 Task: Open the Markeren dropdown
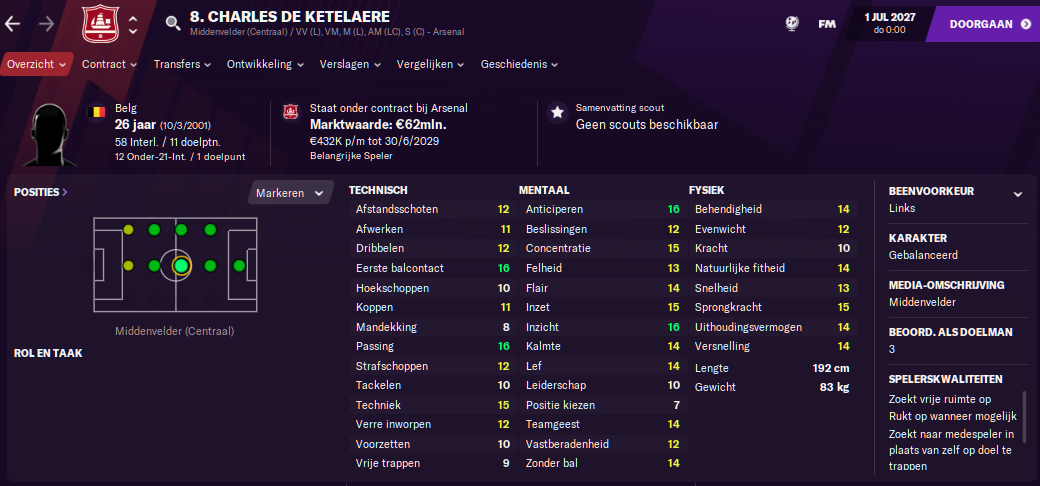pyautogui.click(x=291, y=193)
